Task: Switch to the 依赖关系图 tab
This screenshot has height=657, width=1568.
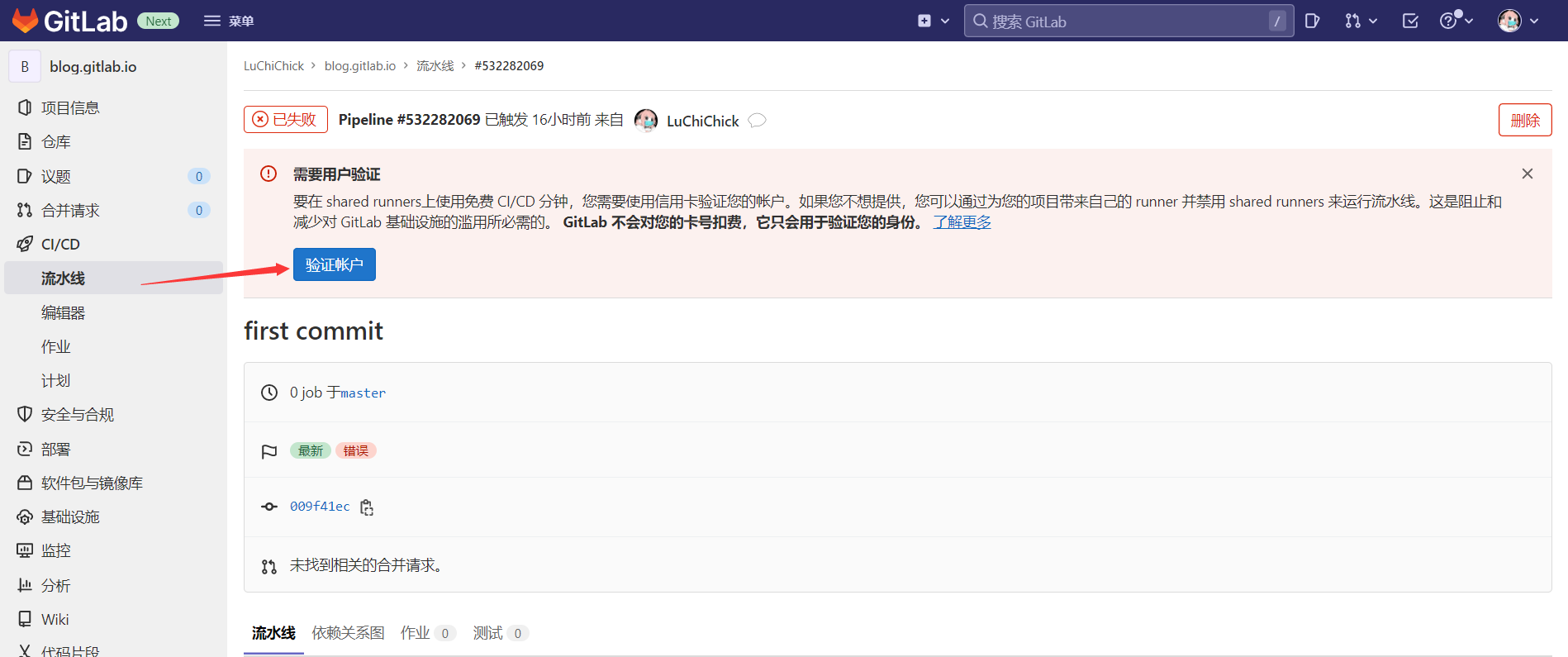Action: [349, 633]
